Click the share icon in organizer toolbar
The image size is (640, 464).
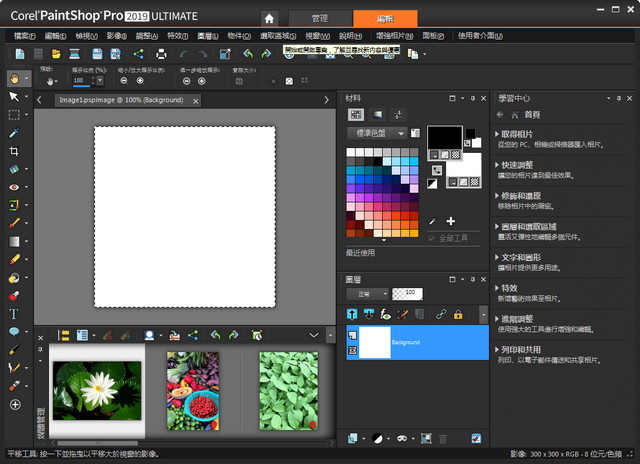pos(191,335)
